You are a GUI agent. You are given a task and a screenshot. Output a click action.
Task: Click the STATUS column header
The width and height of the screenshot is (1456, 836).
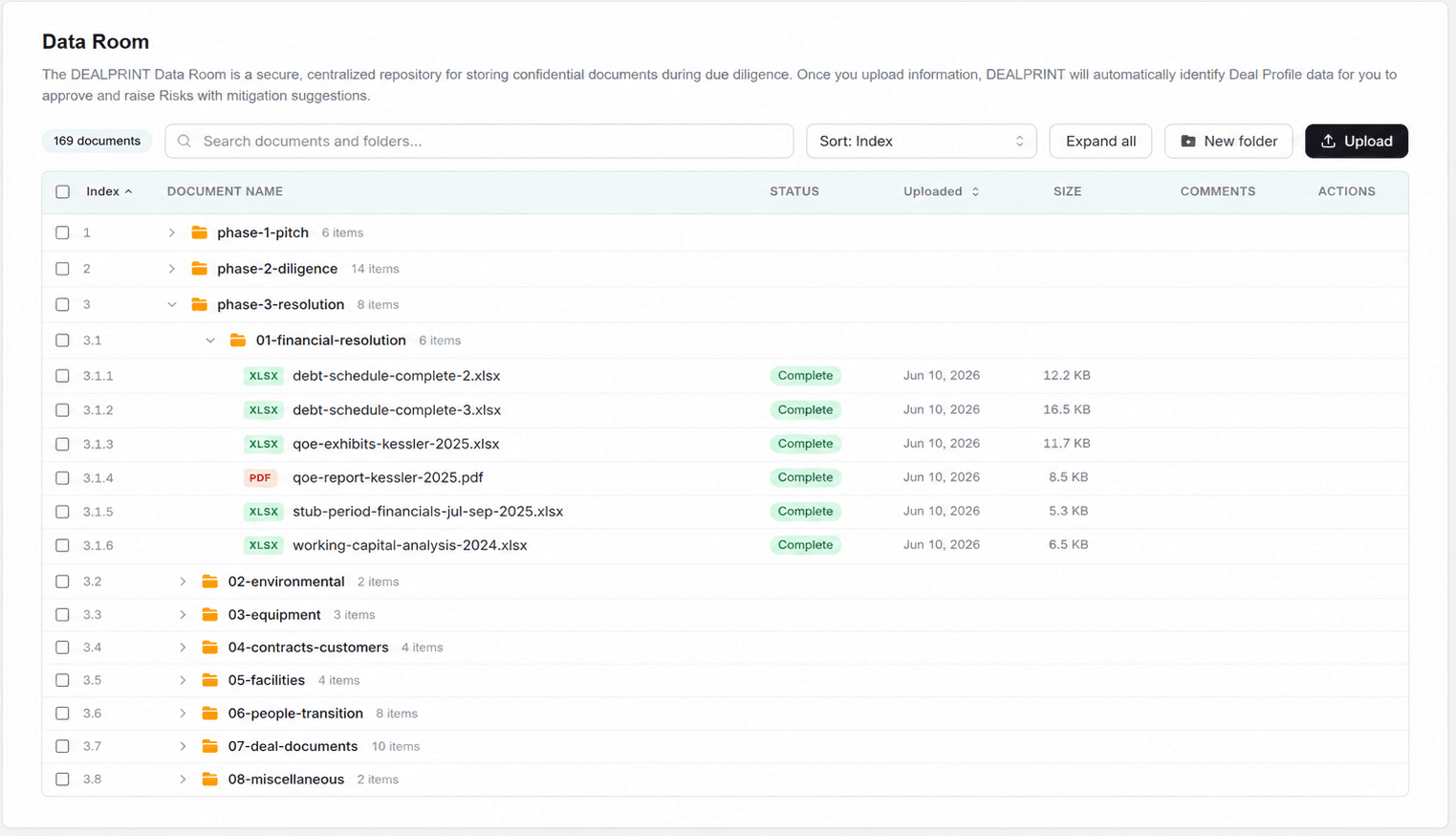(x=794, y=191)
